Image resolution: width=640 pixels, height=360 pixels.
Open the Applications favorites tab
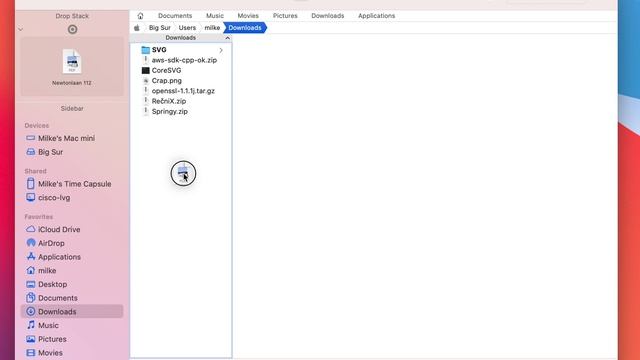coord(376,16)
